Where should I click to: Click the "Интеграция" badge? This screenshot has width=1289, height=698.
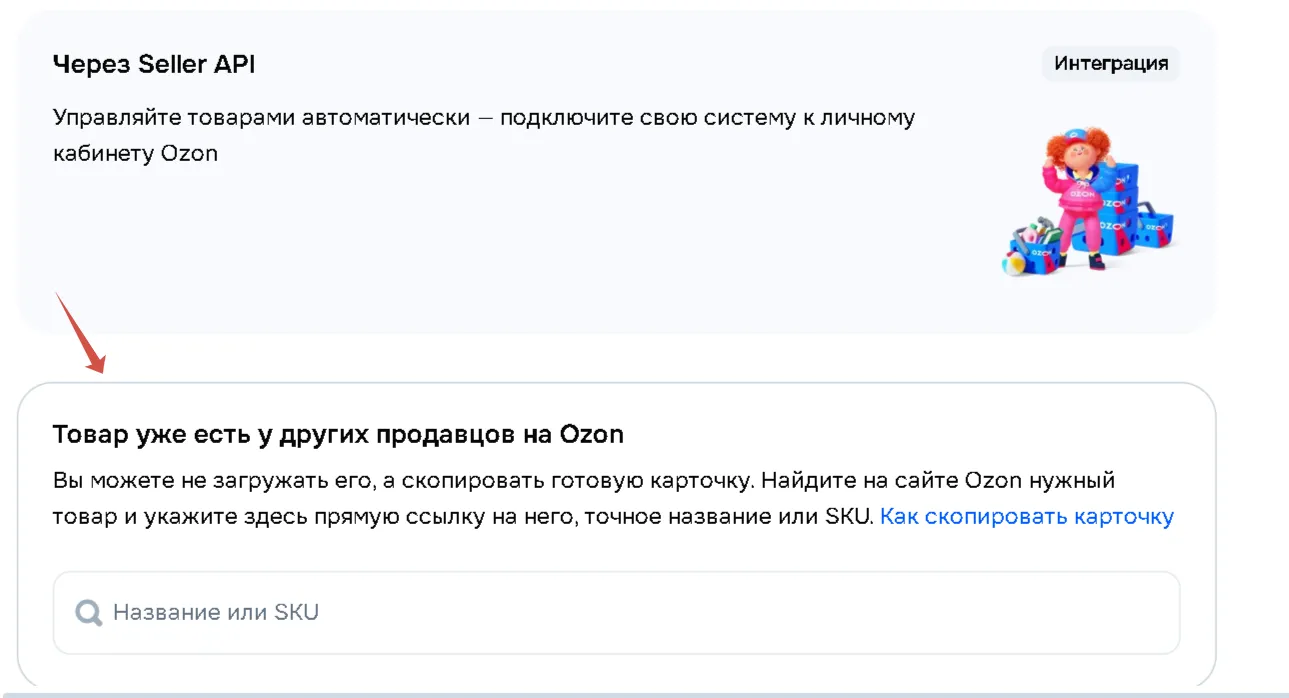coord(1111,64)
